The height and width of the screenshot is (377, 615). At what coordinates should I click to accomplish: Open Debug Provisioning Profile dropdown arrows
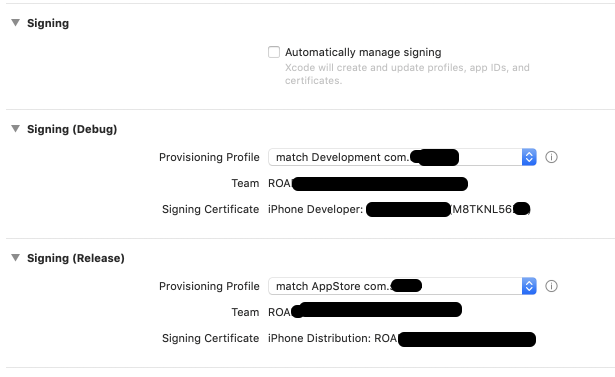pos(529,157)
